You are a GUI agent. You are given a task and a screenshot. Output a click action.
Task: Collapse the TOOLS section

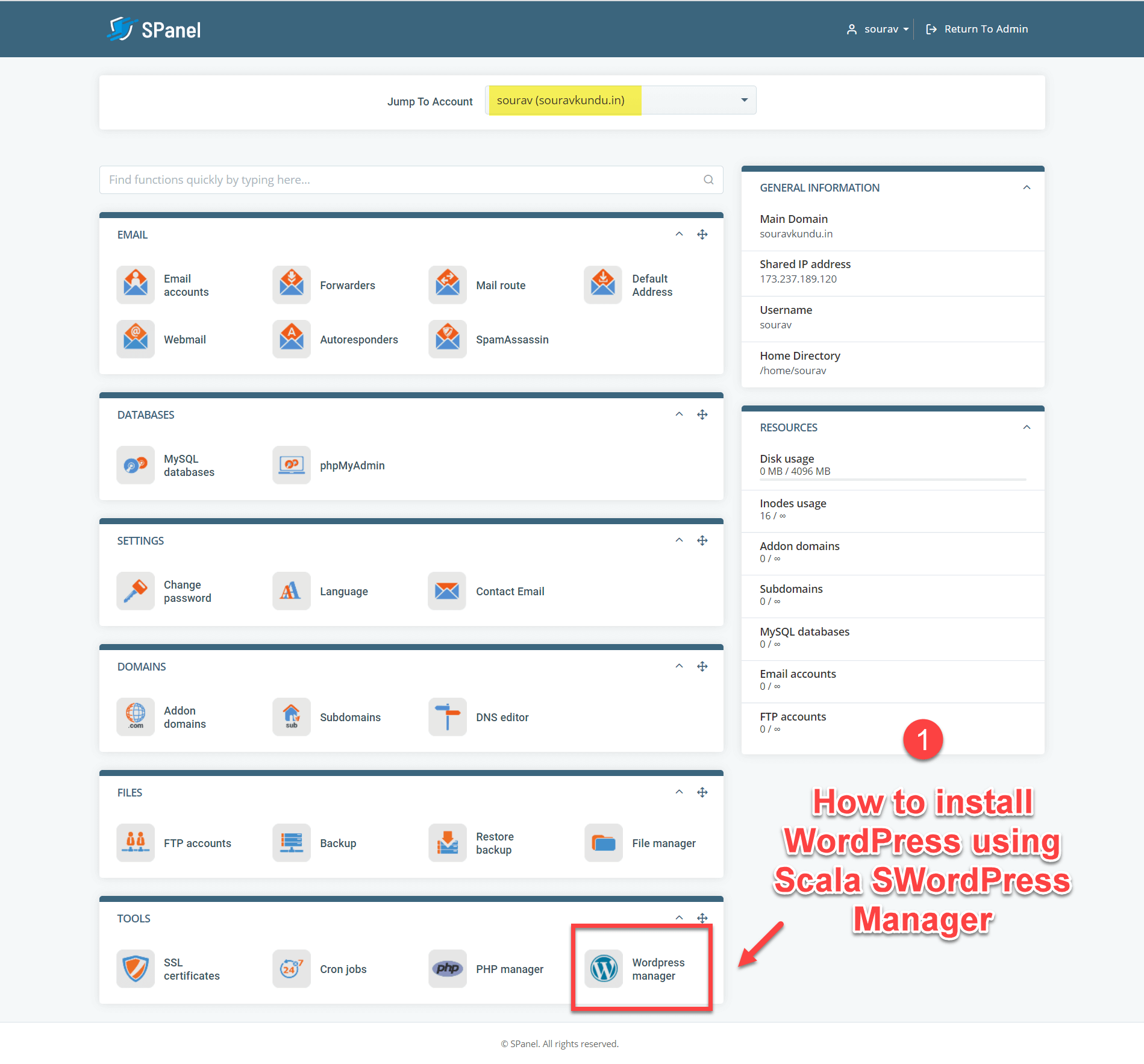coord(679,918)
